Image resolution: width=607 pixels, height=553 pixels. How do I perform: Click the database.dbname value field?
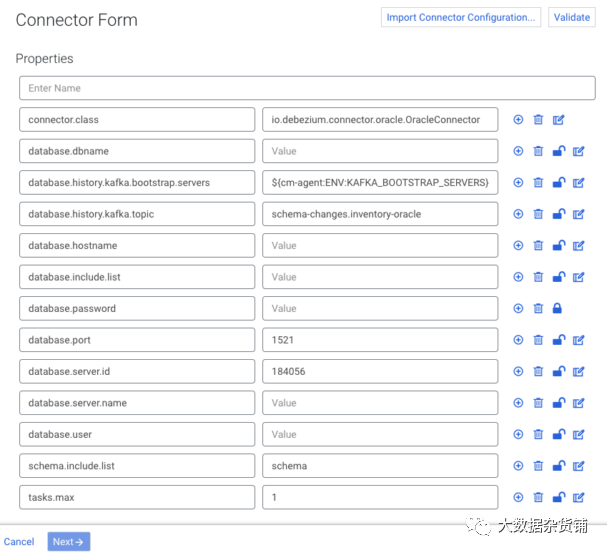pyautogui.click(x=380, y=151)
